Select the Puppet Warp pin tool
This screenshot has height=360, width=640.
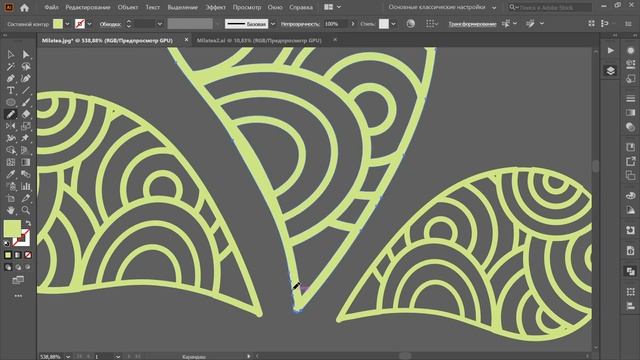(26, 138)
